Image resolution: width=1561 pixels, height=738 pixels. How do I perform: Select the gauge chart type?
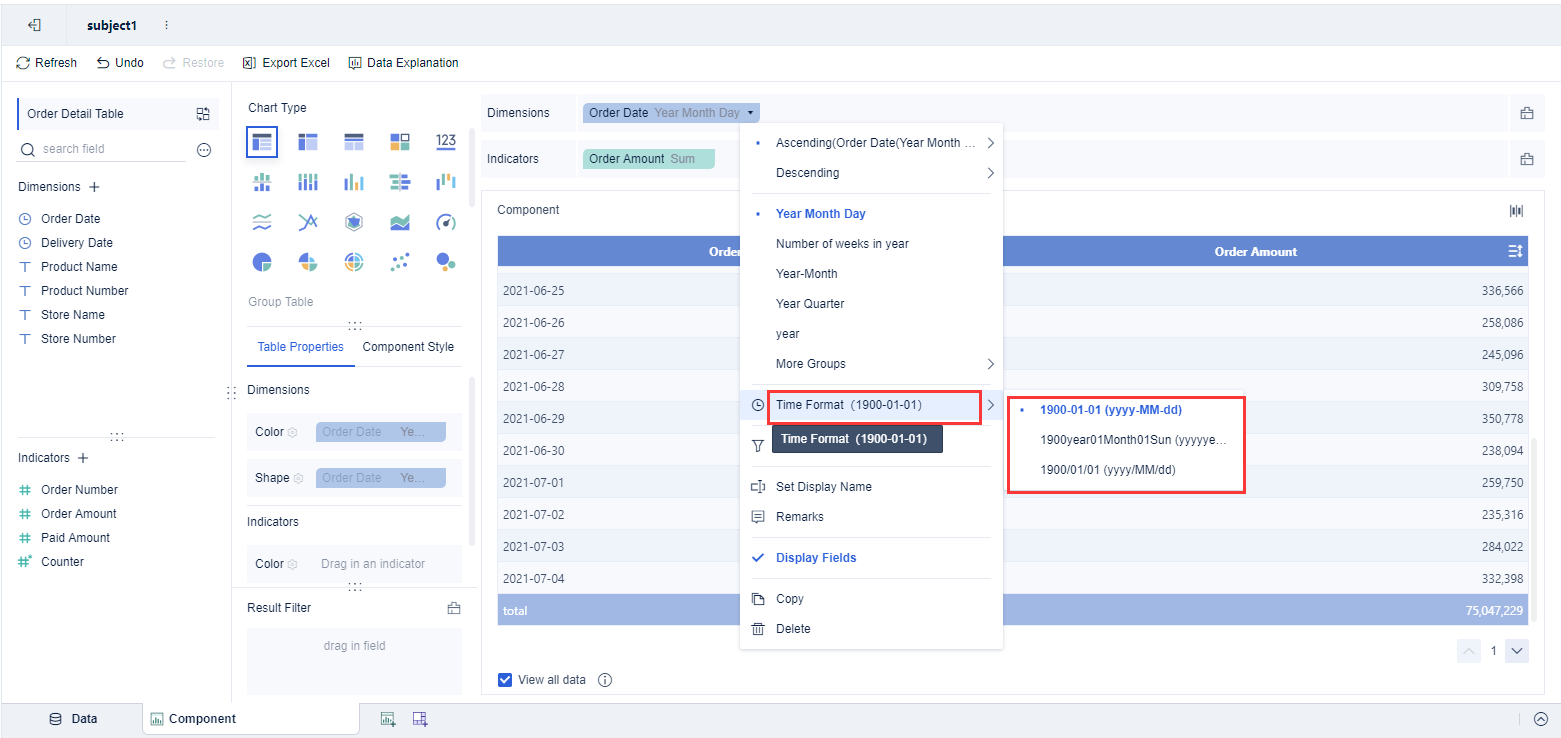pyautogui.click(x=445, y=221)
